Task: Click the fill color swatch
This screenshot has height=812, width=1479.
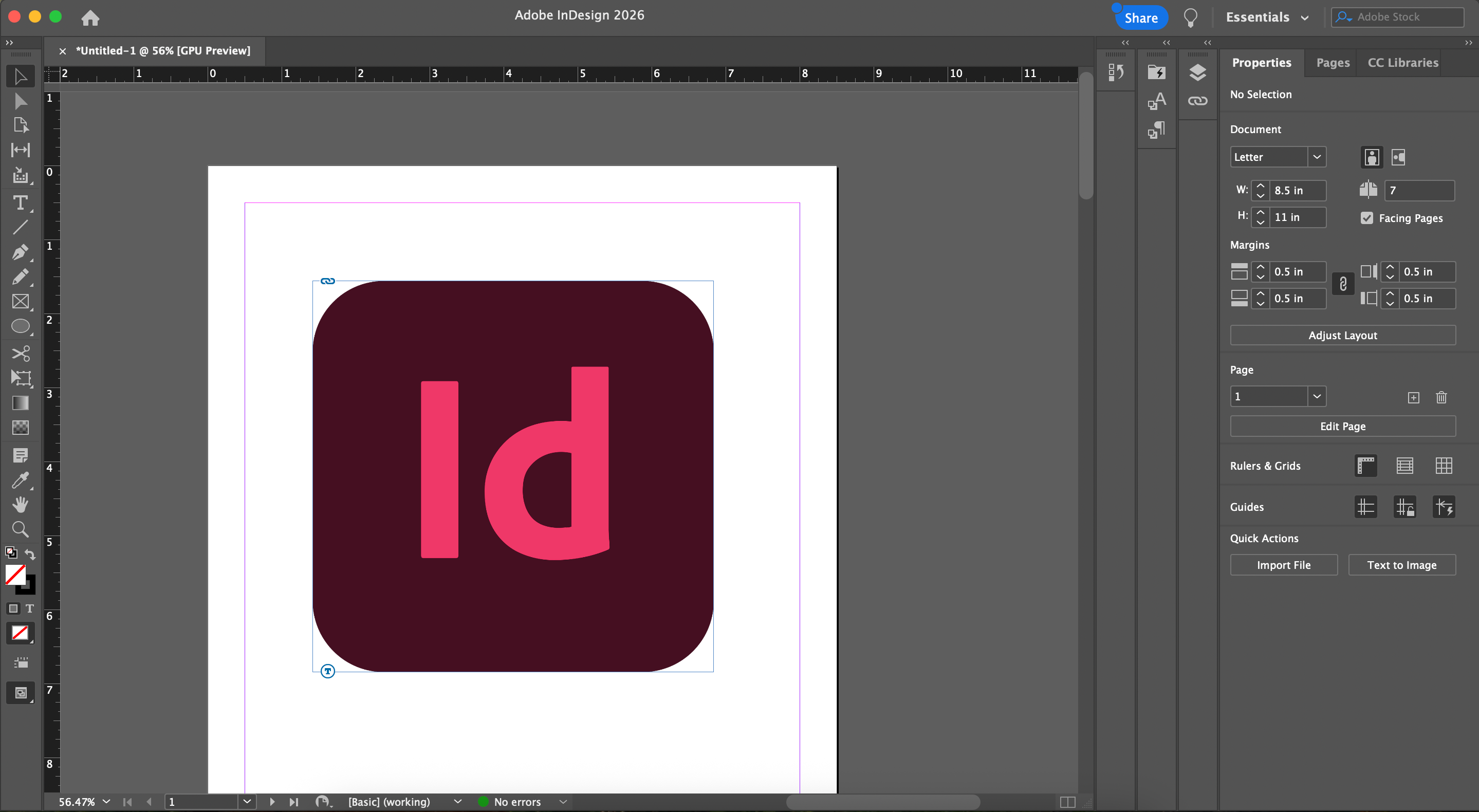Action: [x=15, y=574]
